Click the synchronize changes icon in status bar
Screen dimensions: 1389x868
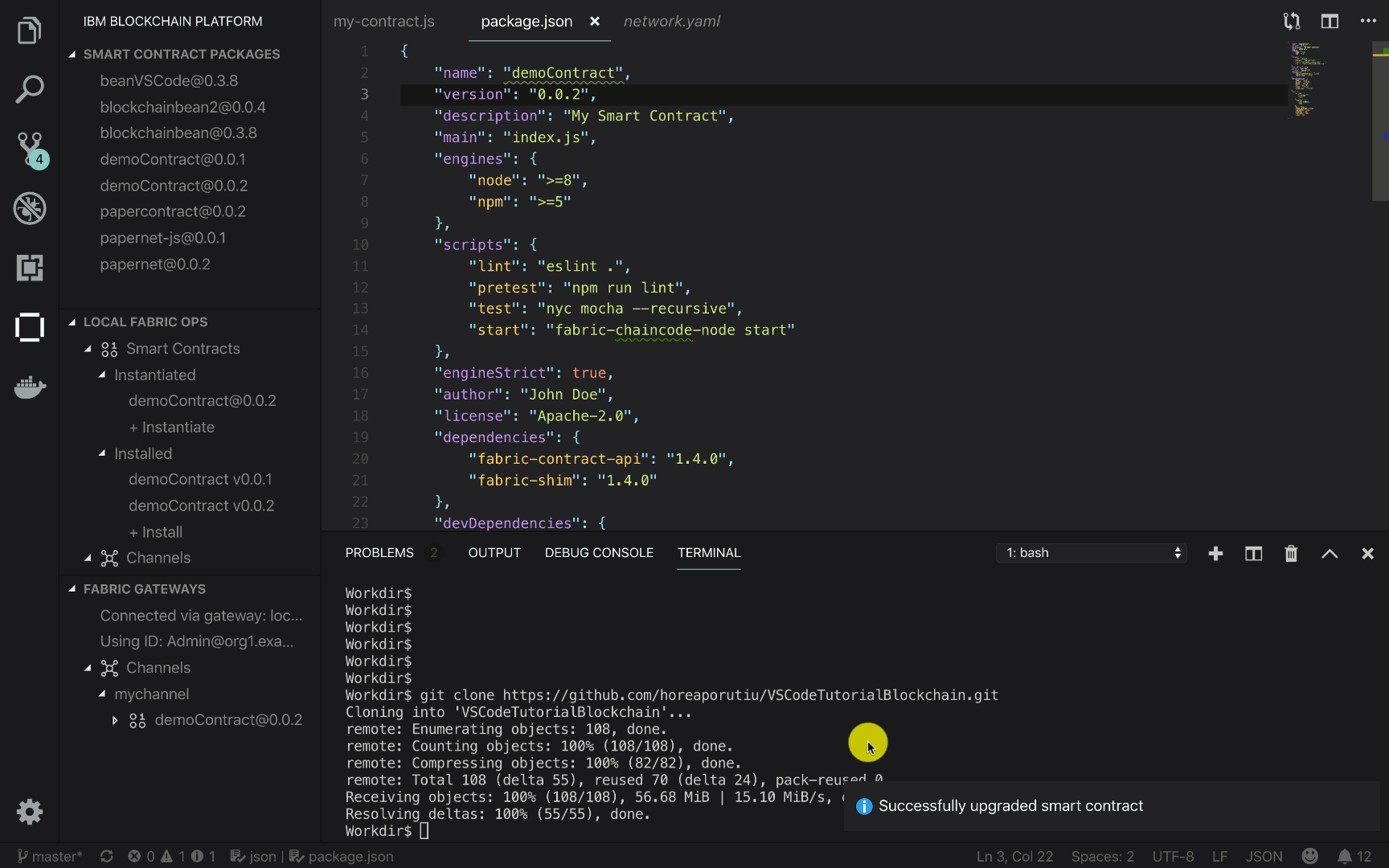click(x=106, y=856)
